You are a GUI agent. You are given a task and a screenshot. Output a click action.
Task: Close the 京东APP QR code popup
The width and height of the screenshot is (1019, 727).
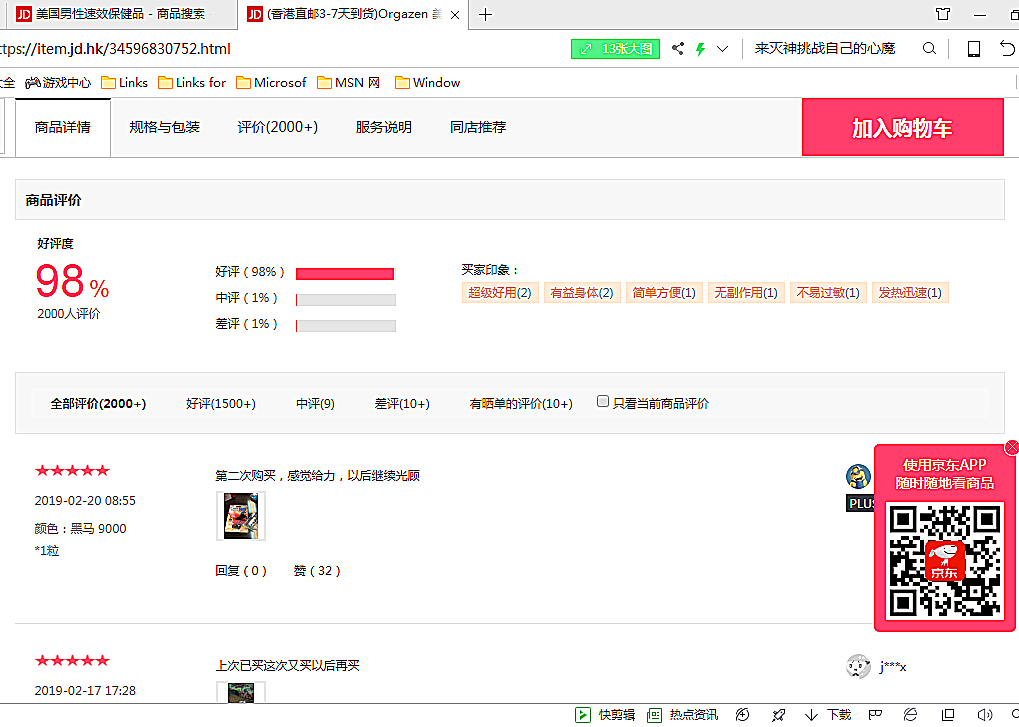tap(1011, 447)
